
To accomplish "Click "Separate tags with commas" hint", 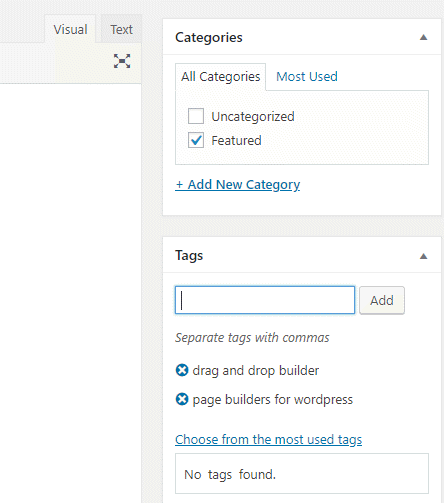I will [252, 338].
